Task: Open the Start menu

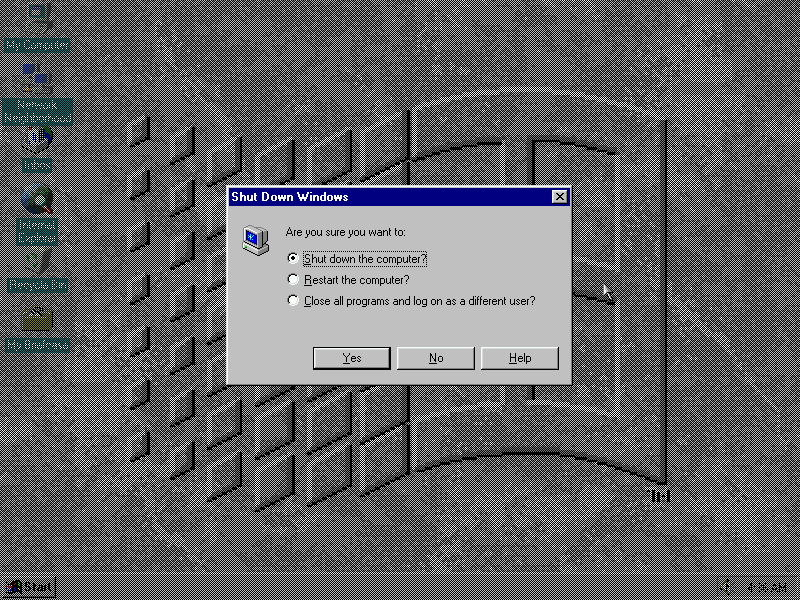Action: tap(29, 587)
